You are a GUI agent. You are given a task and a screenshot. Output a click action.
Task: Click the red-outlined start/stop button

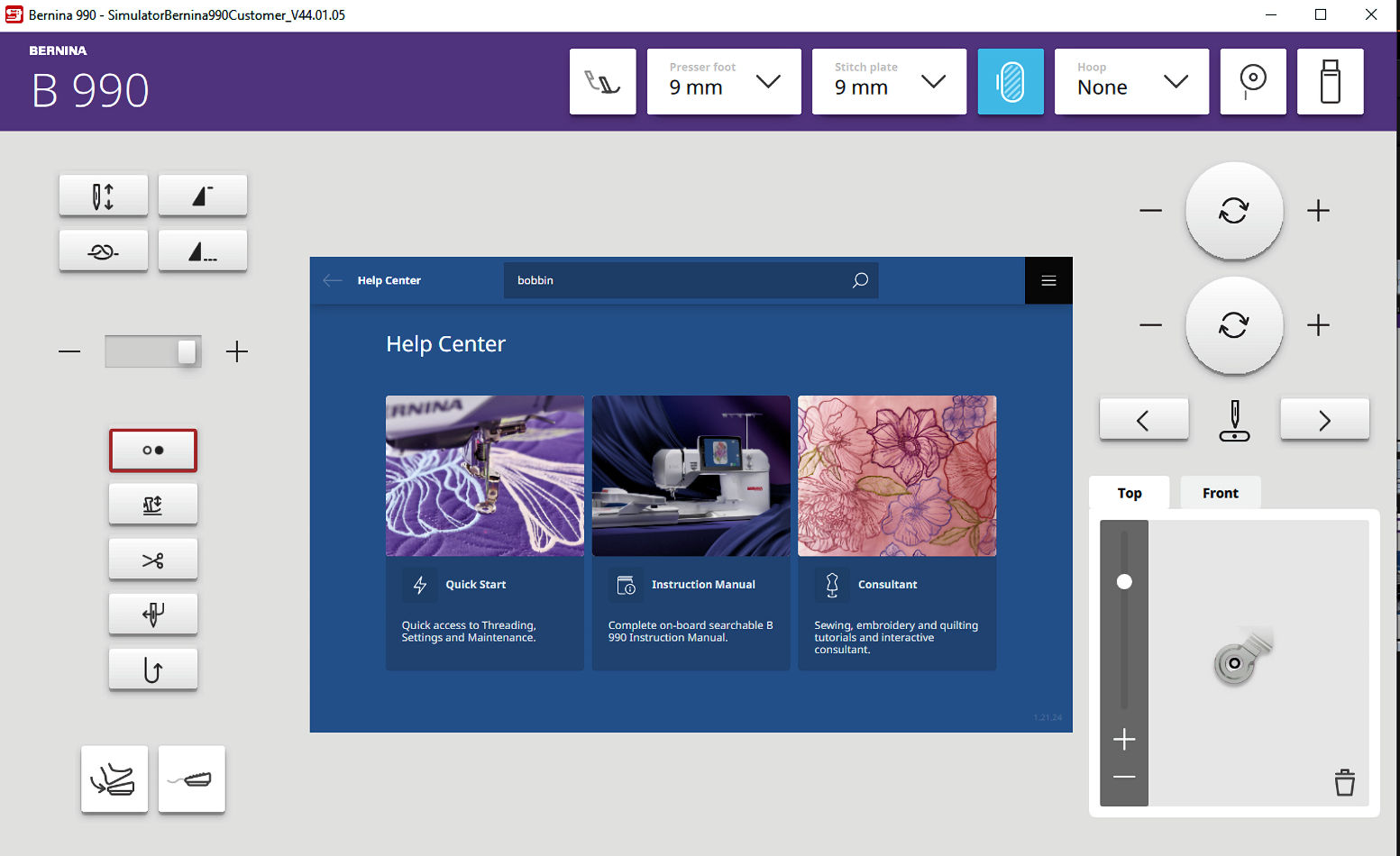coord(153,451)
